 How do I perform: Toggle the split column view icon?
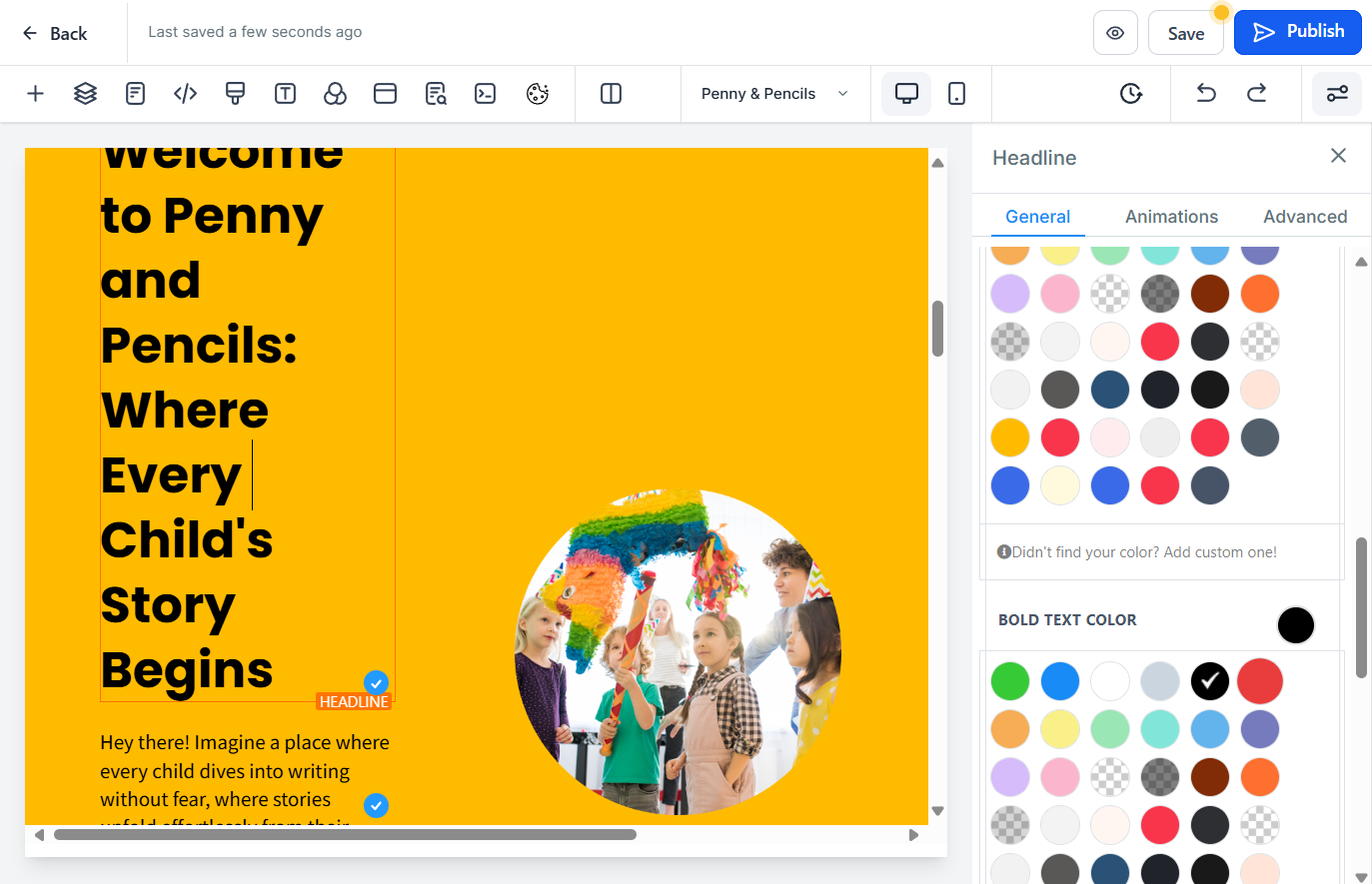coord(611,94)
